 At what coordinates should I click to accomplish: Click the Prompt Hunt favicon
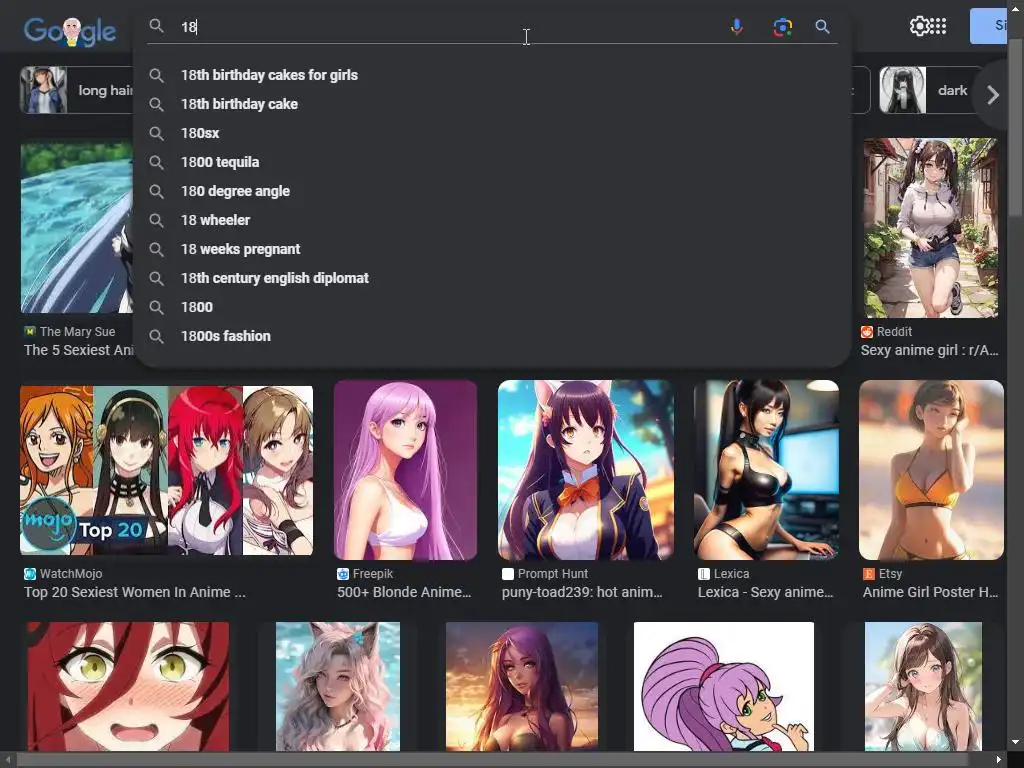(507, 574)
